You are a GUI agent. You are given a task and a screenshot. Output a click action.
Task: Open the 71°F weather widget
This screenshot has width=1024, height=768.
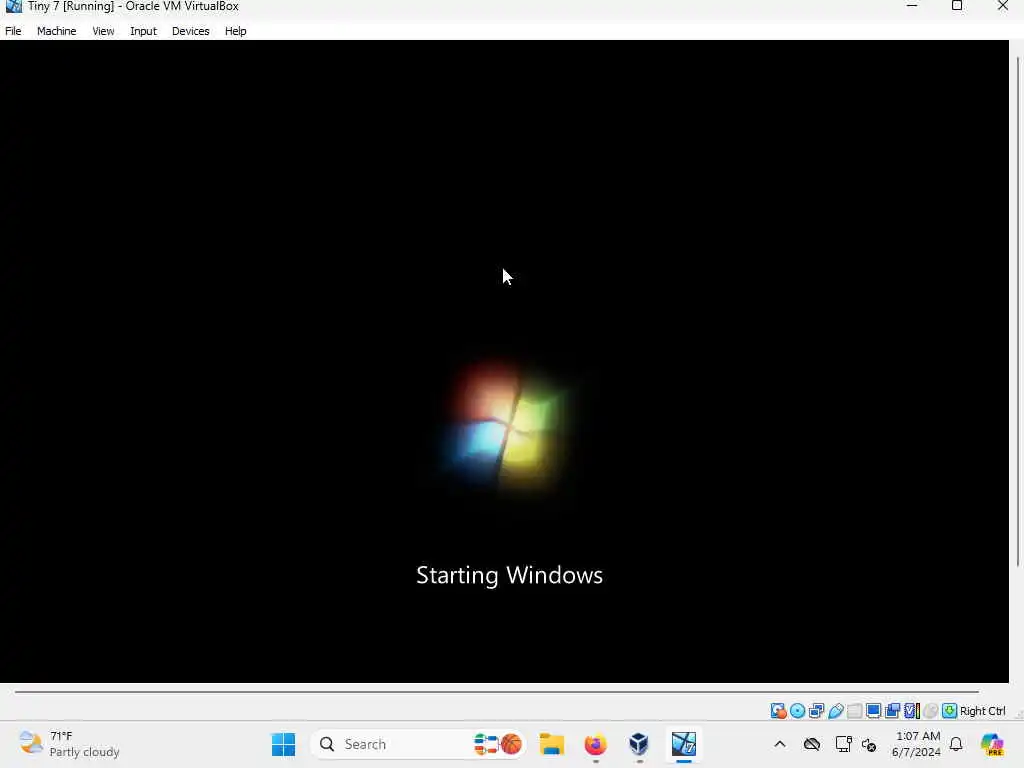pyautogui.click(x=69, y=744)
